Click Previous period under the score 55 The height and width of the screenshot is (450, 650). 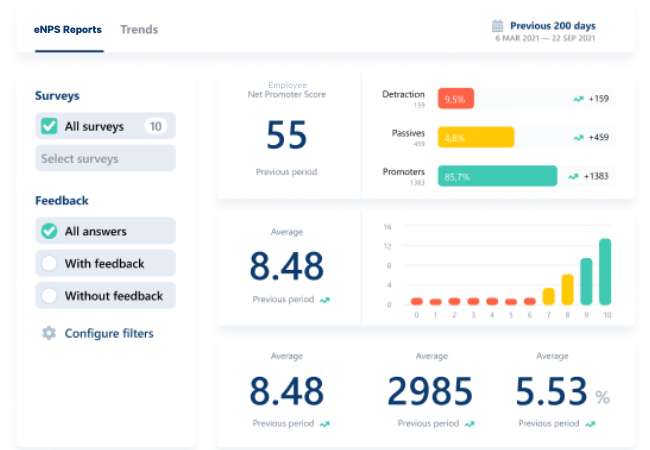(286, 172)
